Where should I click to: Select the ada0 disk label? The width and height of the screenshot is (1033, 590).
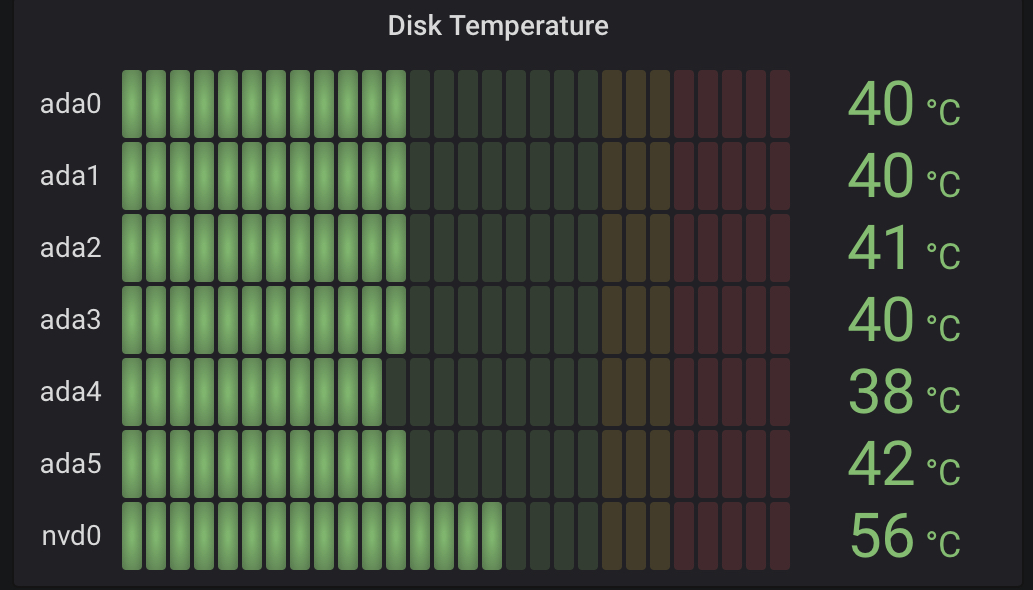click(x=70, y=104)
